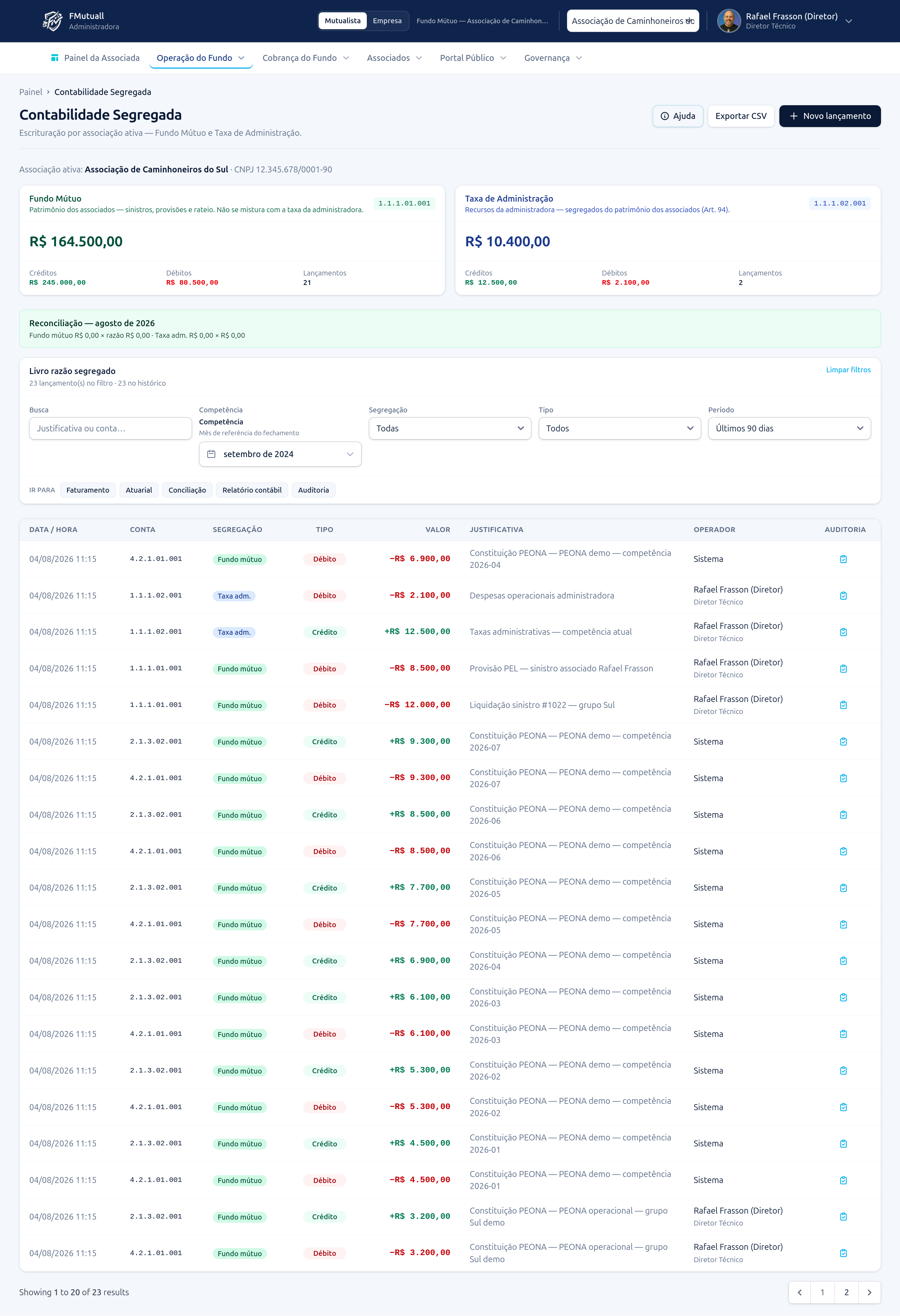
Task: Switch to Mutualista mode
Action: click(x=343, y=21)
